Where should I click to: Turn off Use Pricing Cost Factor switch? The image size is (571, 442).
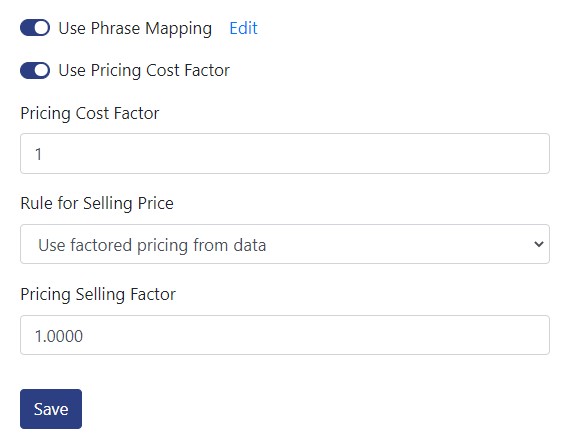pos(35,70)
